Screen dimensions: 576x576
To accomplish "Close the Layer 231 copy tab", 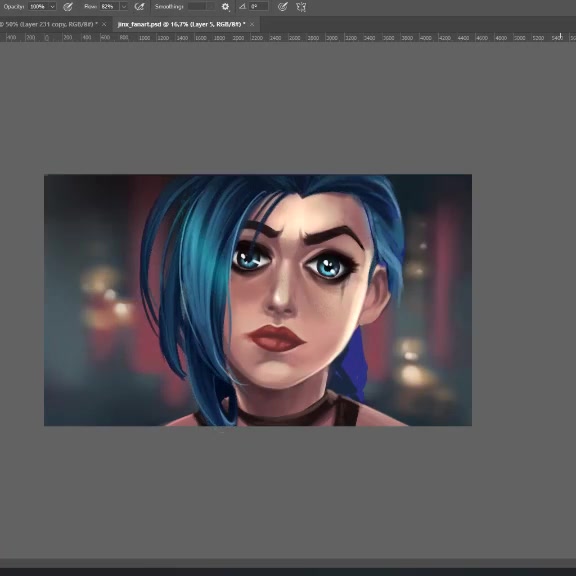I will click(104, 24).
